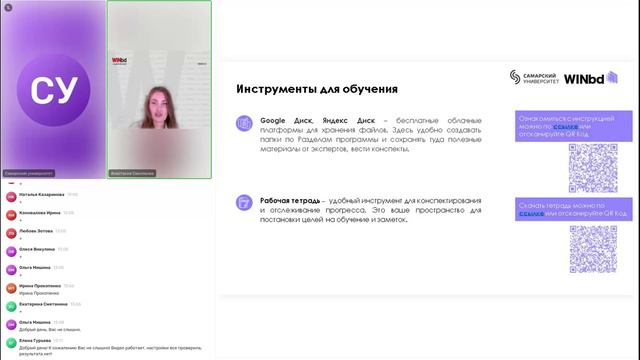The image size is (640, 360).
Task: Click the purple 'Ознакомиться с инструкцией' box
Action: click(573, 126)
